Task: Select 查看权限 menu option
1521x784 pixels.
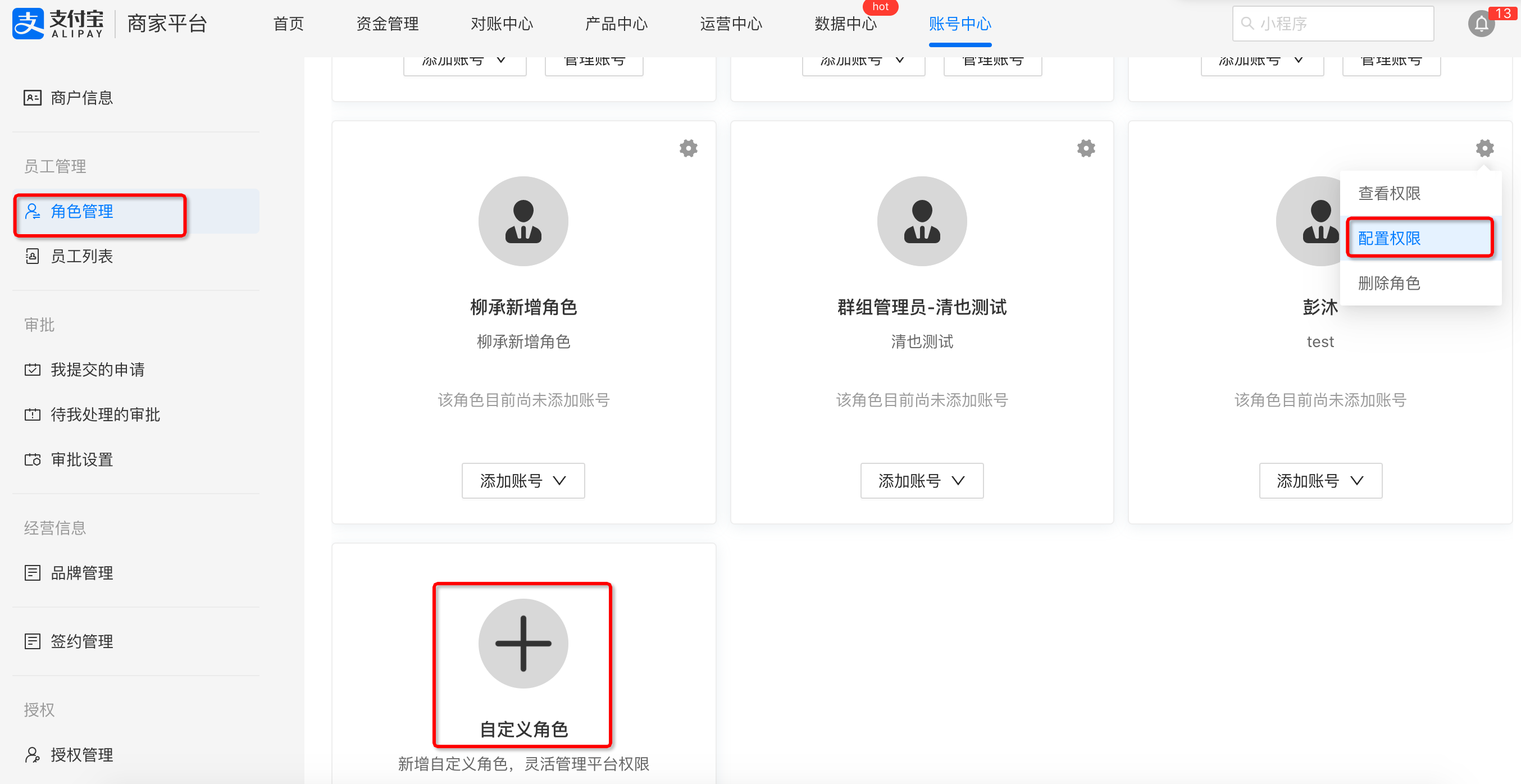Action: [1389, 193]
